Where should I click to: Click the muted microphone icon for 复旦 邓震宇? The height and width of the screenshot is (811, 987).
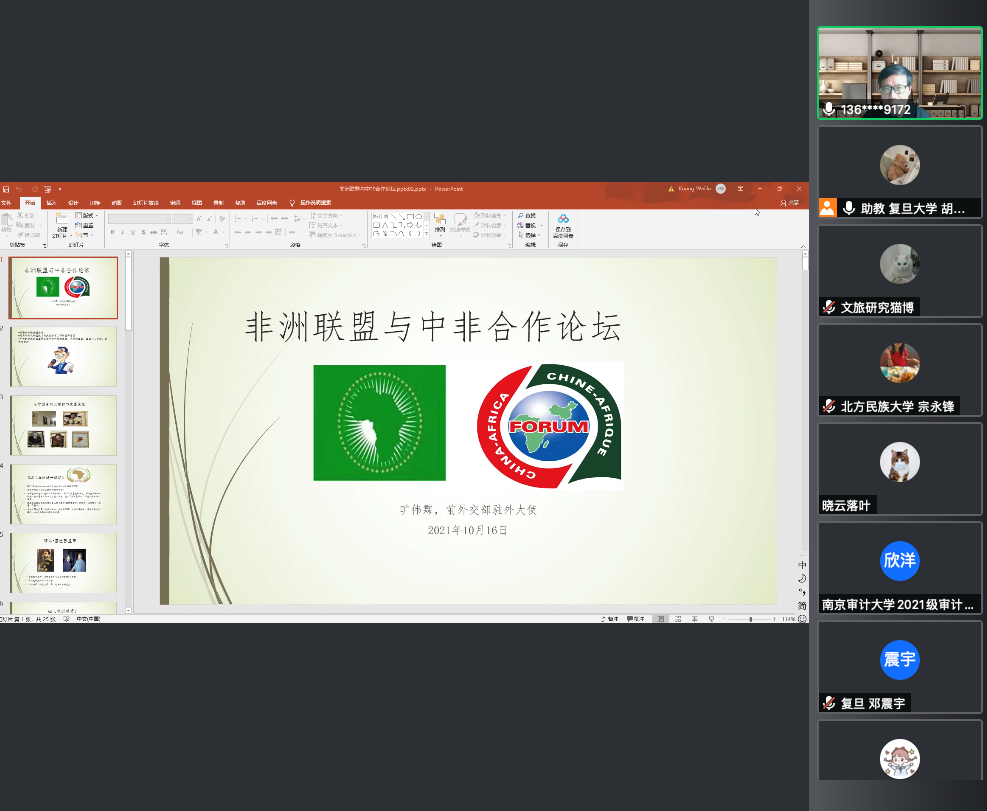coord(829,703)
